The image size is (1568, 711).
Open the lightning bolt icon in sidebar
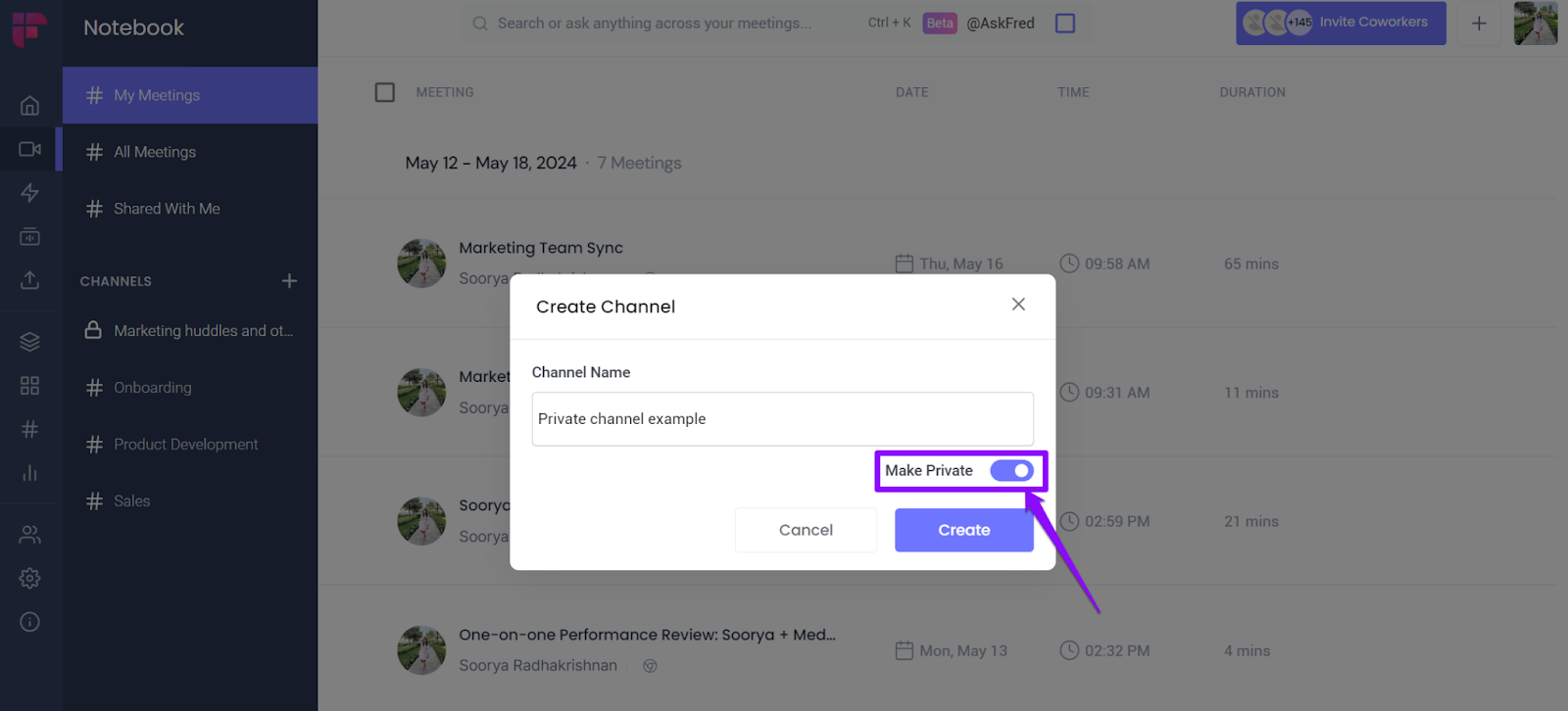[x=30, y=193]
